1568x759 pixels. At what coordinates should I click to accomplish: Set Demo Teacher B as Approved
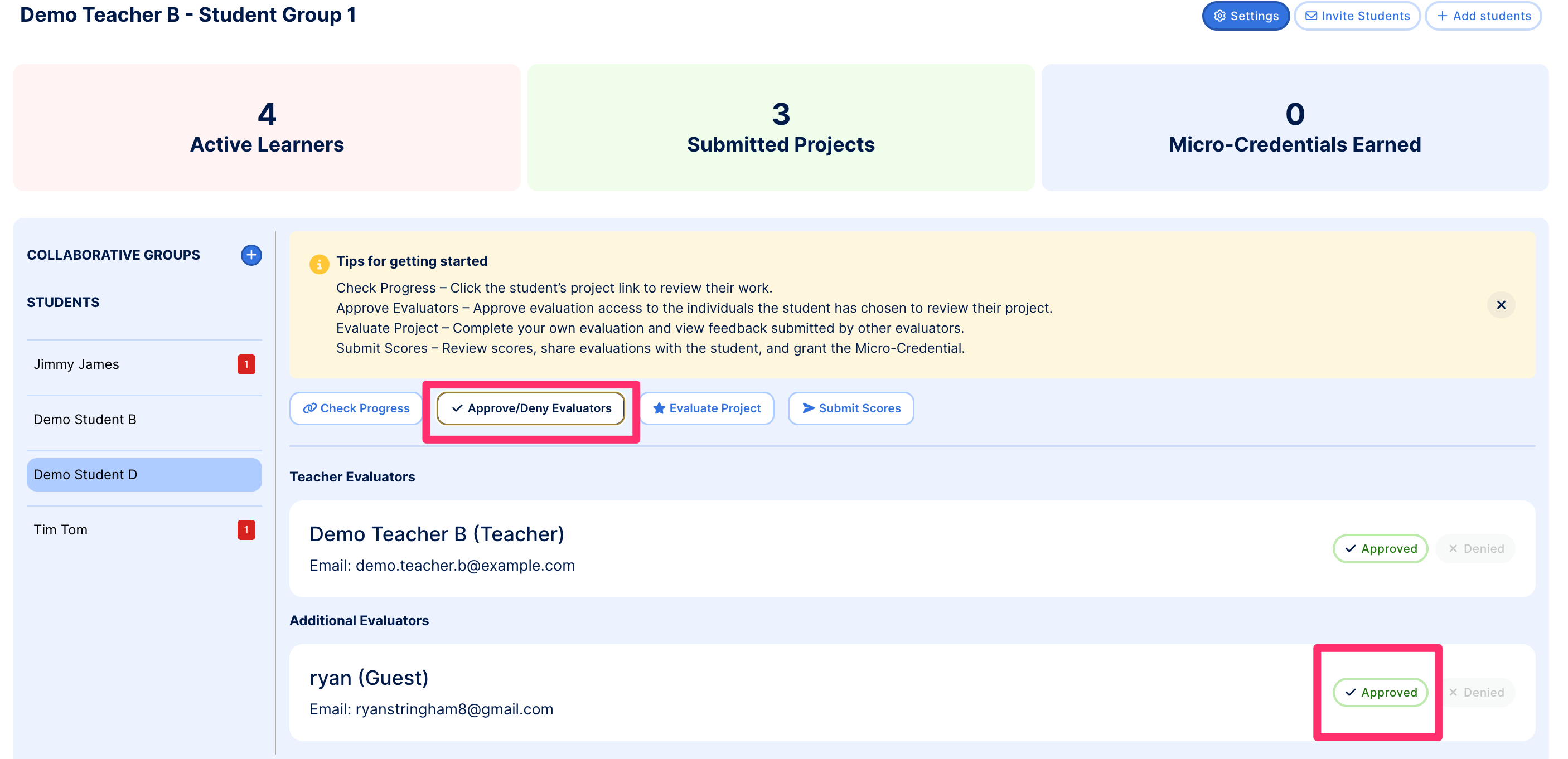[x=1380, y=548]
